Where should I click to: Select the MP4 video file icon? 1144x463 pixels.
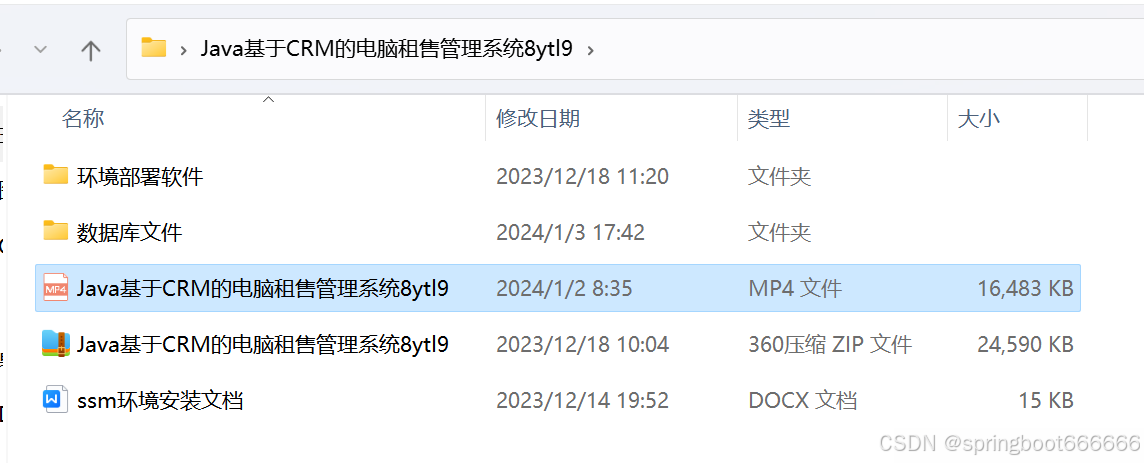[x=55, y=288]
